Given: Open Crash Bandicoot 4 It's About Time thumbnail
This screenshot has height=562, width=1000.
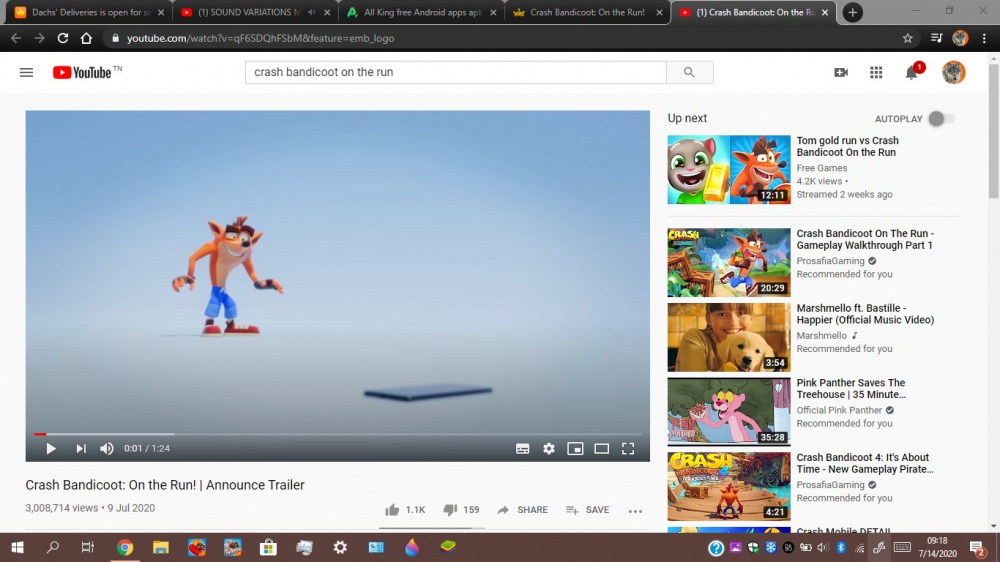Looking at the screenshot, I should (x=728, y=487).
